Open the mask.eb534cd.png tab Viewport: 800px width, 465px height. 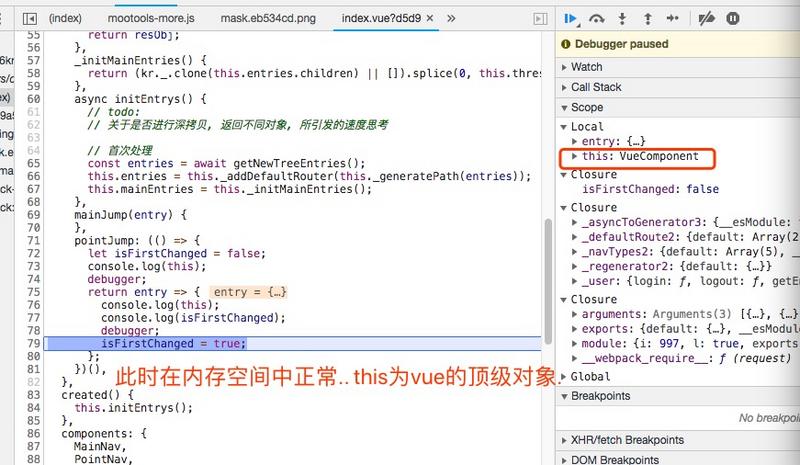(x=268, y=18)
